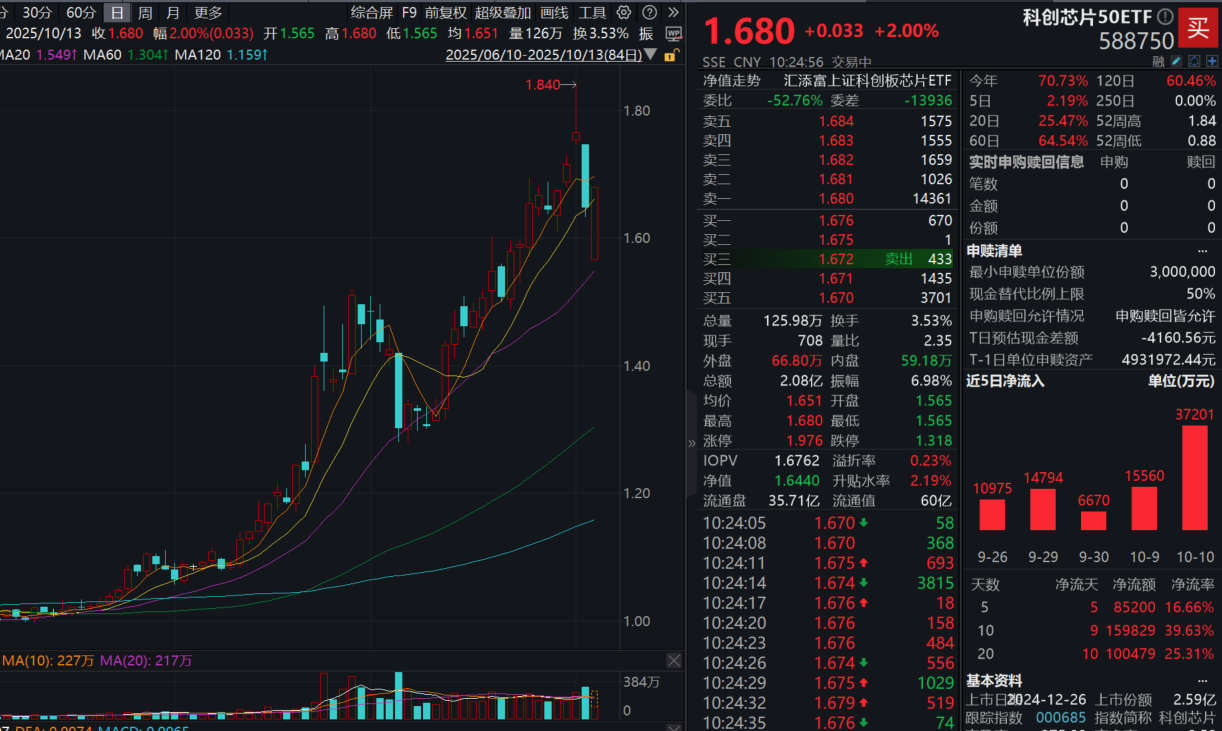Add to watchlist with blue plus icon
This screenshot has width=1222, height=731.
1211,61
